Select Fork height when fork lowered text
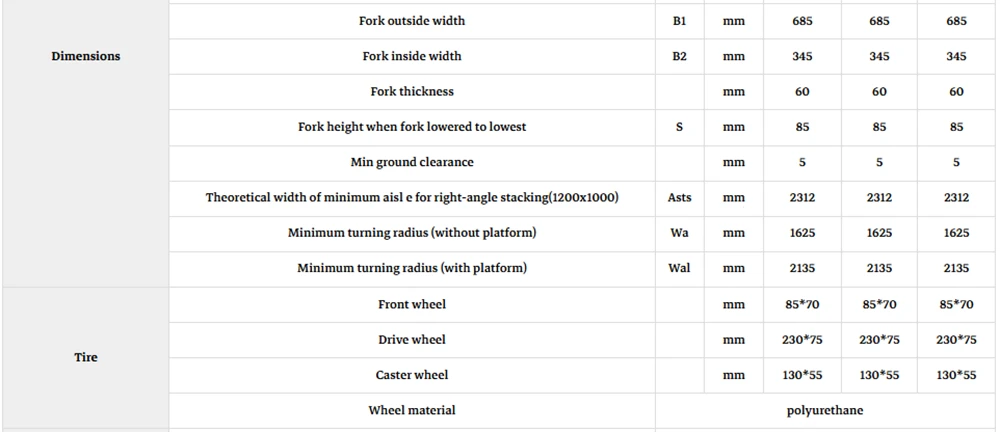Image resolution: width=1000 pixels, height=432 pixels. pyautogui.click(x=412, y=127)
